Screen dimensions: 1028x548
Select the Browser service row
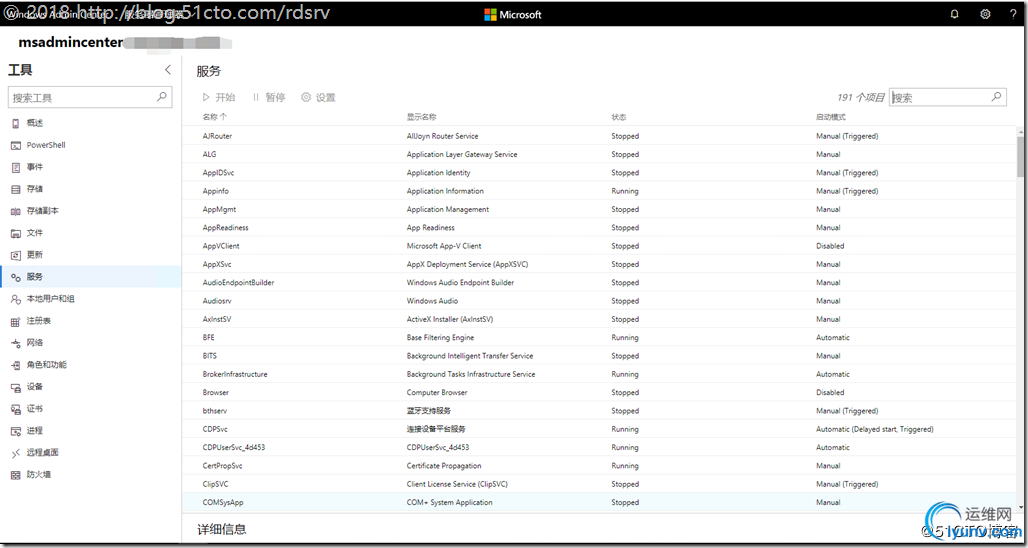pos(599,393)
